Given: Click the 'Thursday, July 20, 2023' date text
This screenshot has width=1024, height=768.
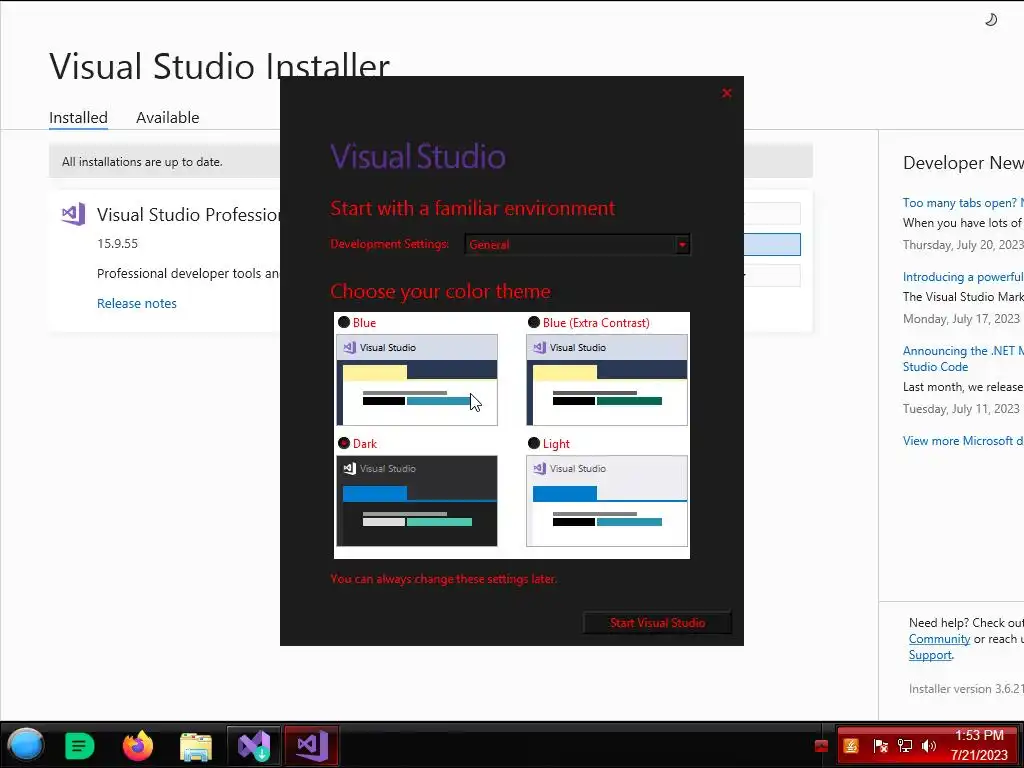Looking at the screenshot, I should coord(963,245).
